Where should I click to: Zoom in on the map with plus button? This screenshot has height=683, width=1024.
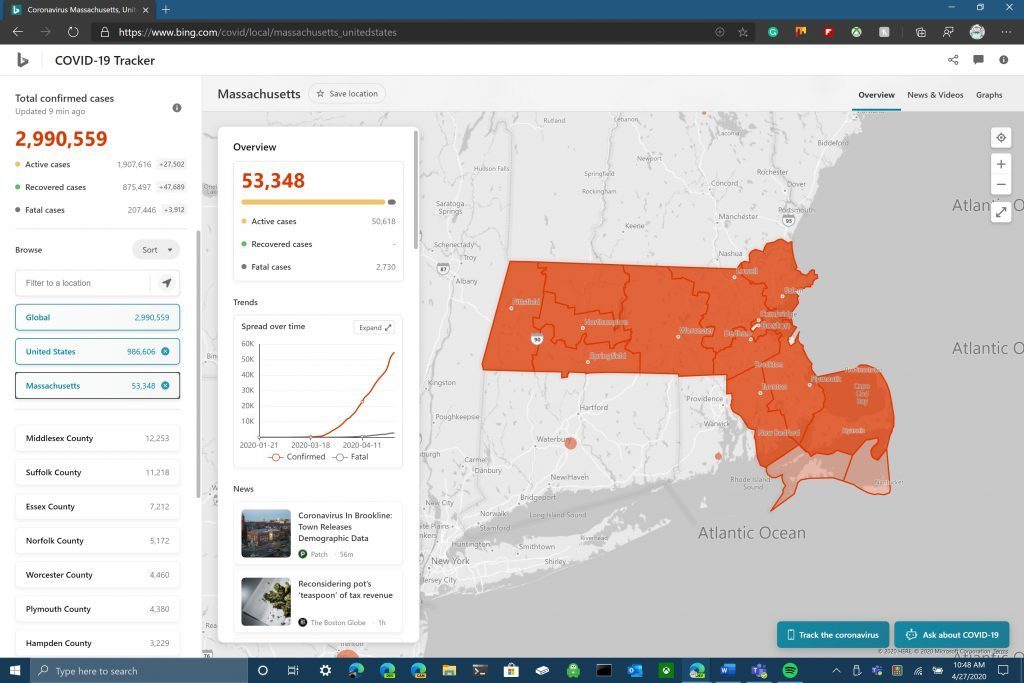[x=1001, y=164]
